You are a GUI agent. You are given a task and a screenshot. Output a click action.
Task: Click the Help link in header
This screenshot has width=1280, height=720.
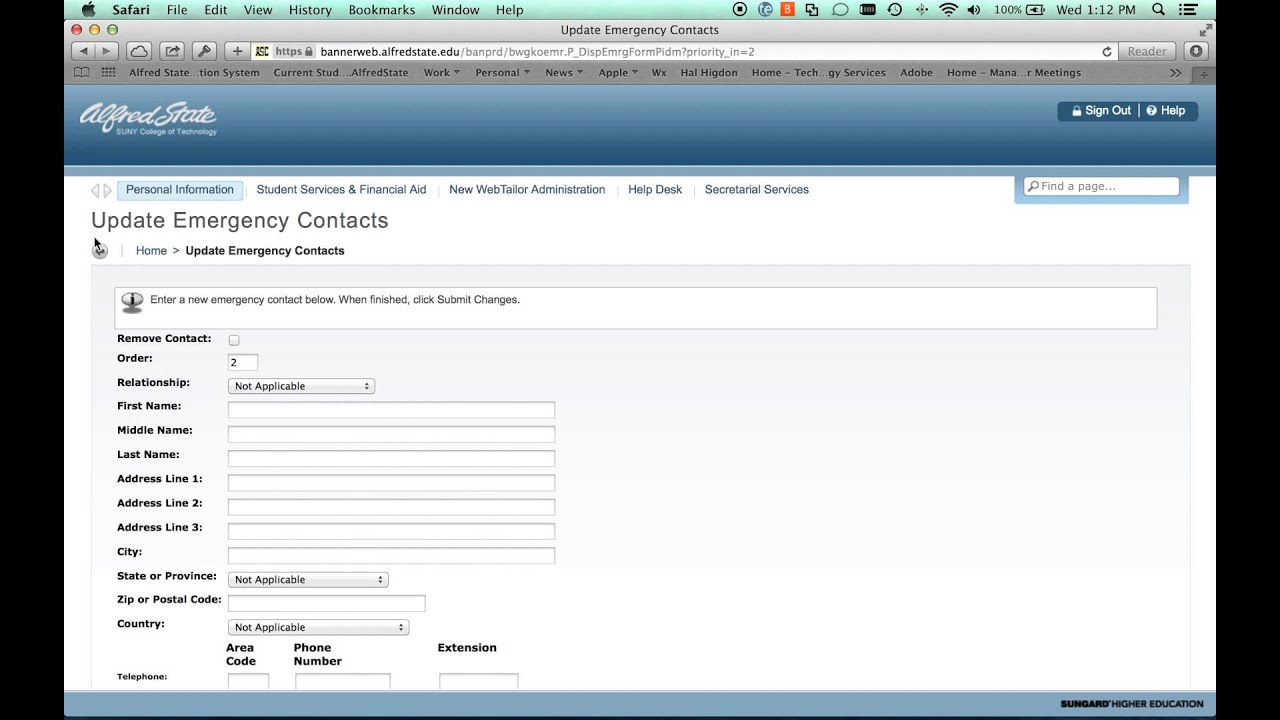(x=1166, y=111)
